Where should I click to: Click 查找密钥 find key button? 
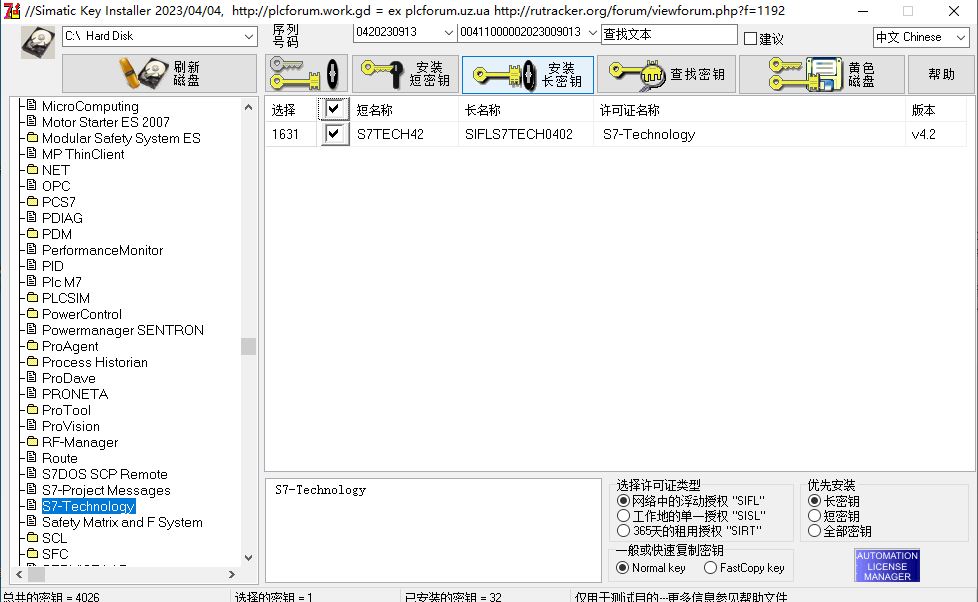666,74
